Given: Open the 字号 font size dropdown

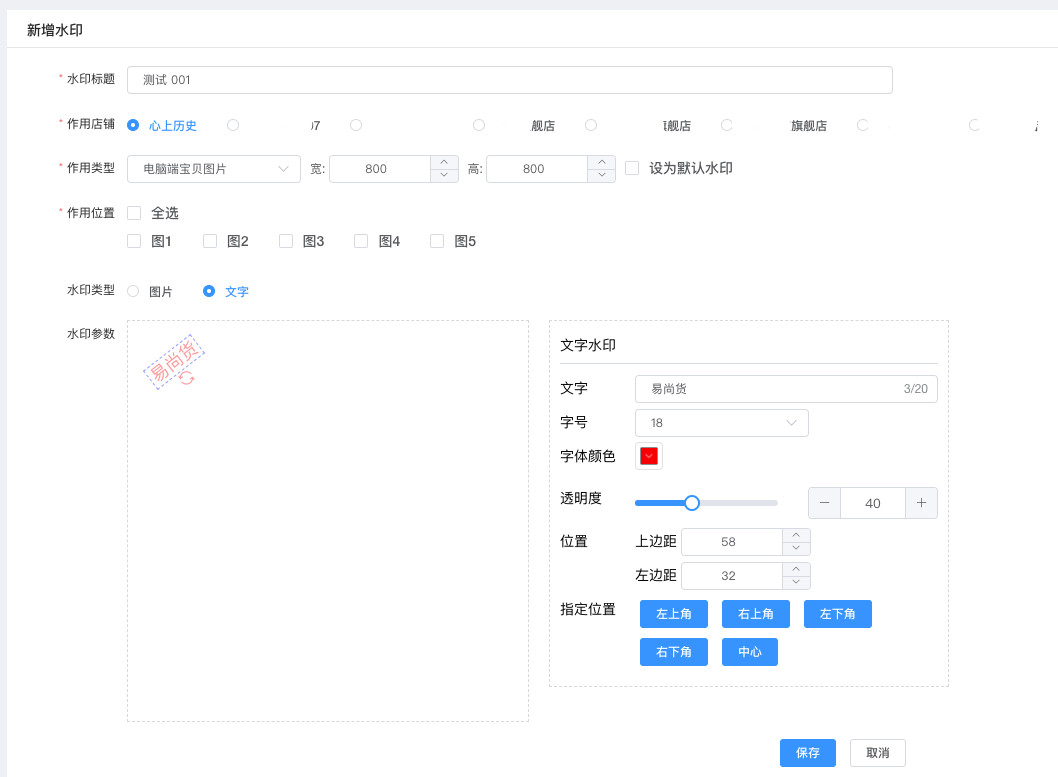Looking at the screenshot, I should pyautogui.click(x=721, y=423).
